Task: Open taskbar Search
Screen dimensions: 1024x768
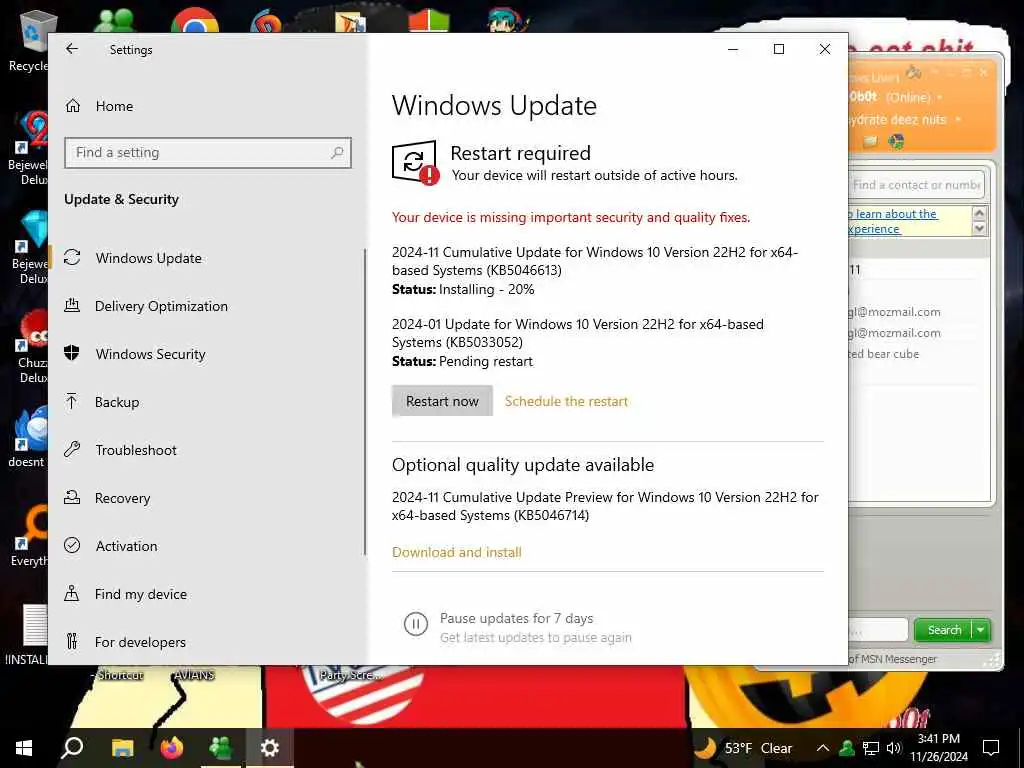Action: tap(72, 748)
